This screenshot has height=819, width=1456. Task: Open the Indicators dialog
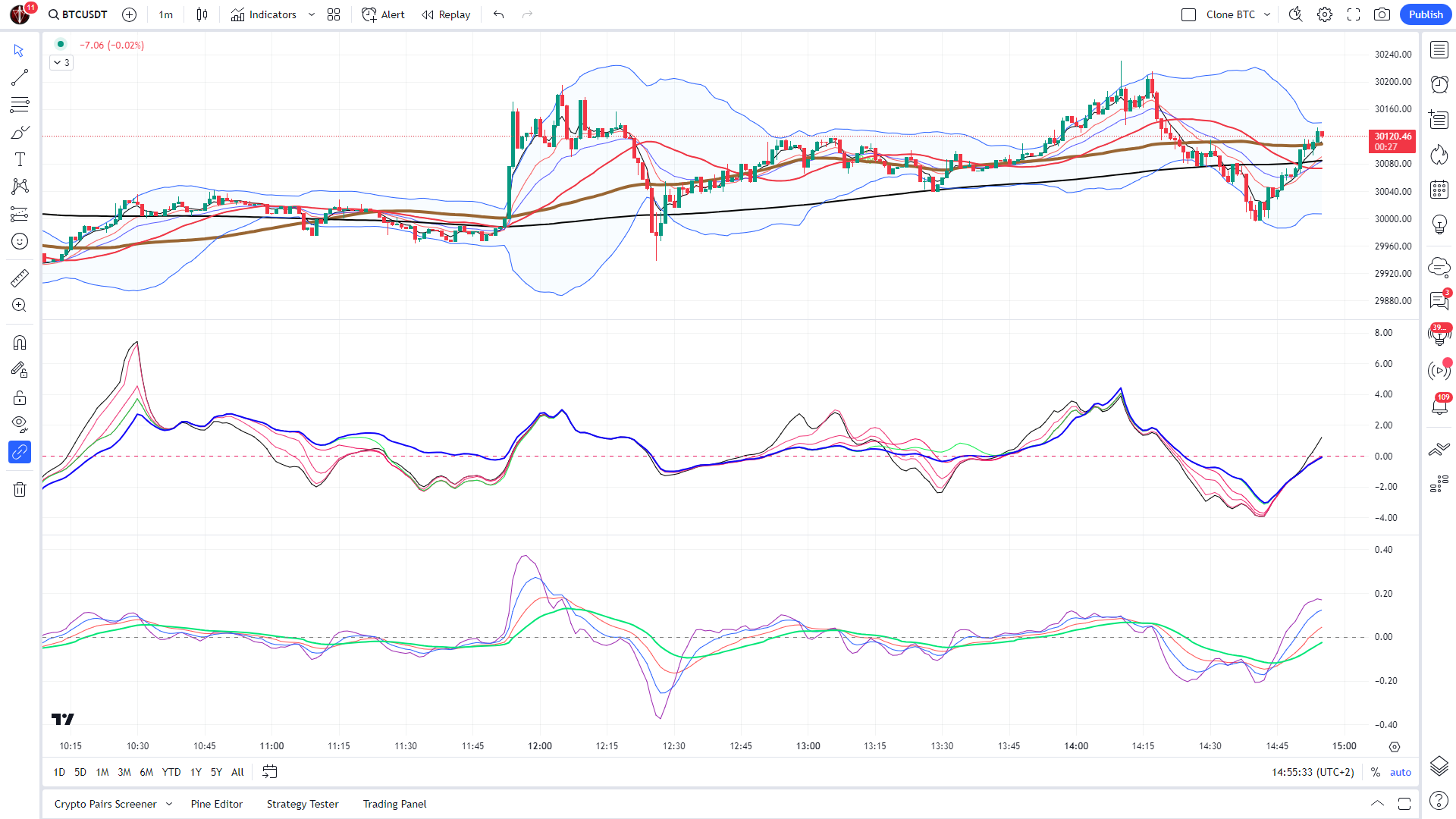pos(264,14)
